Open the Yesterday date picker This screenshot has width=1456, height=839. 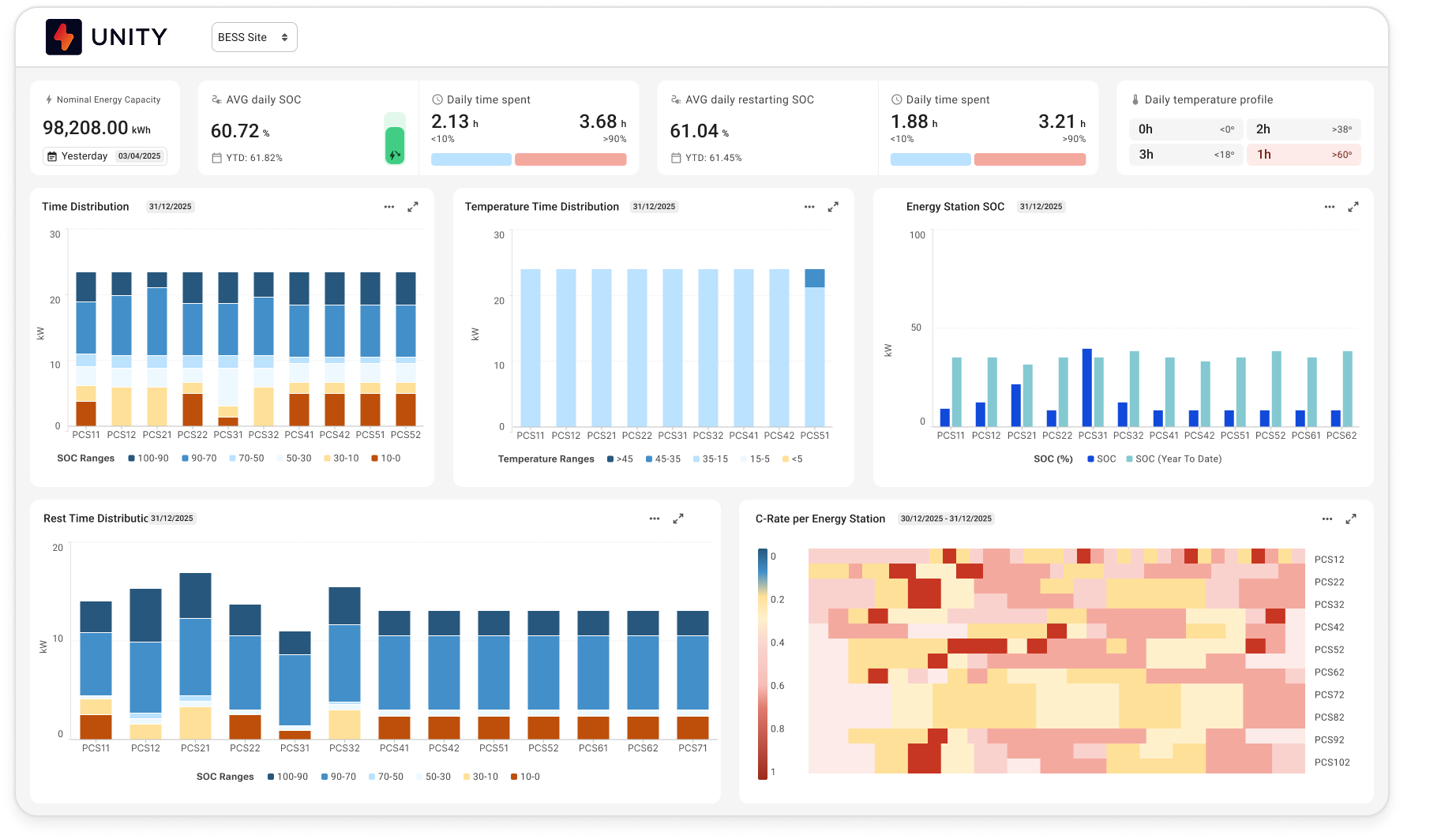tap(105, 156)
